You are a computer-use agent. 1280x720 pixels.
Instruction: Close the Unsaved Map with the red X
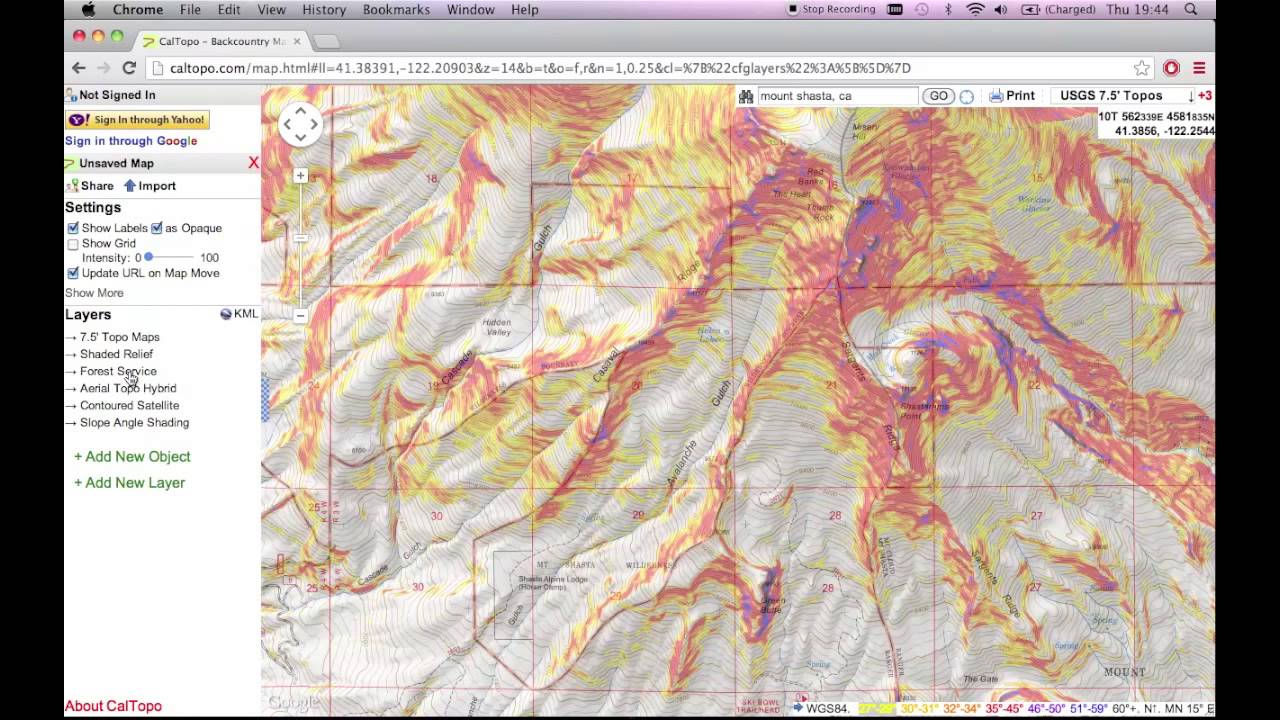click(x=253, y=163)
